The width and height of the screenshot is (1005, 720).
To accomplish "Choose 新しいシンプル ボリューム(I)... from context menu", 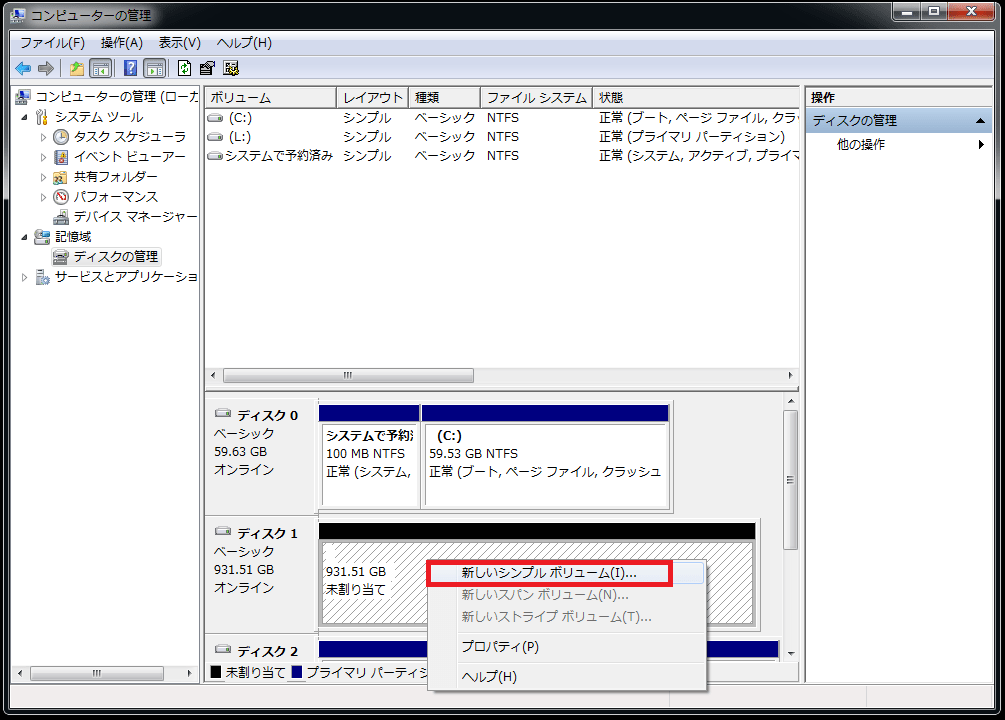I will [x=549, y=573].
